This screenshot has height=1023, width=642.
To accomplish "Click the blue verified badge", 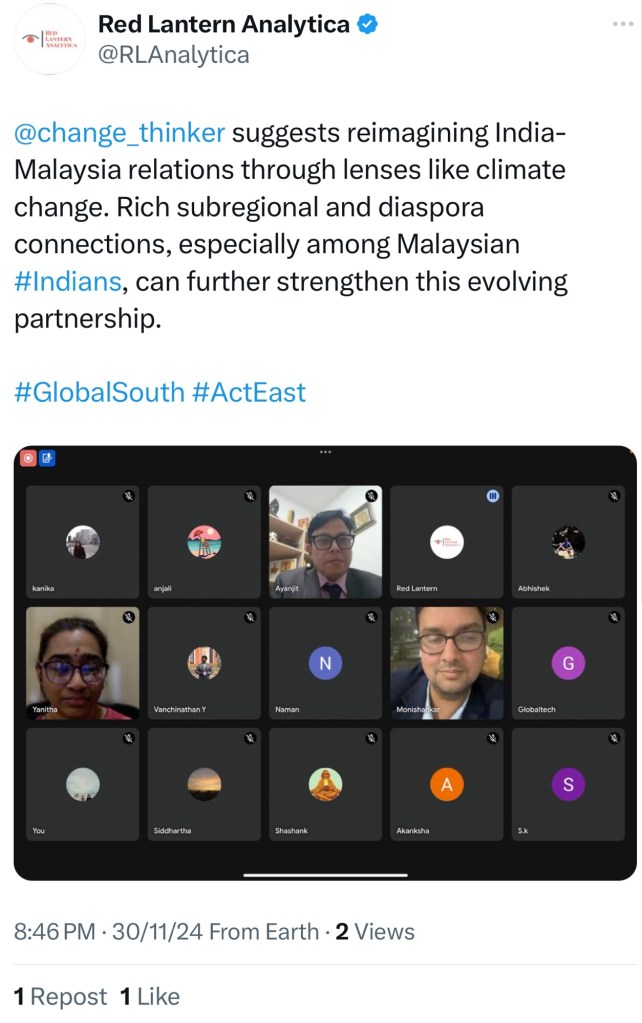I will [x=367, y=25].
